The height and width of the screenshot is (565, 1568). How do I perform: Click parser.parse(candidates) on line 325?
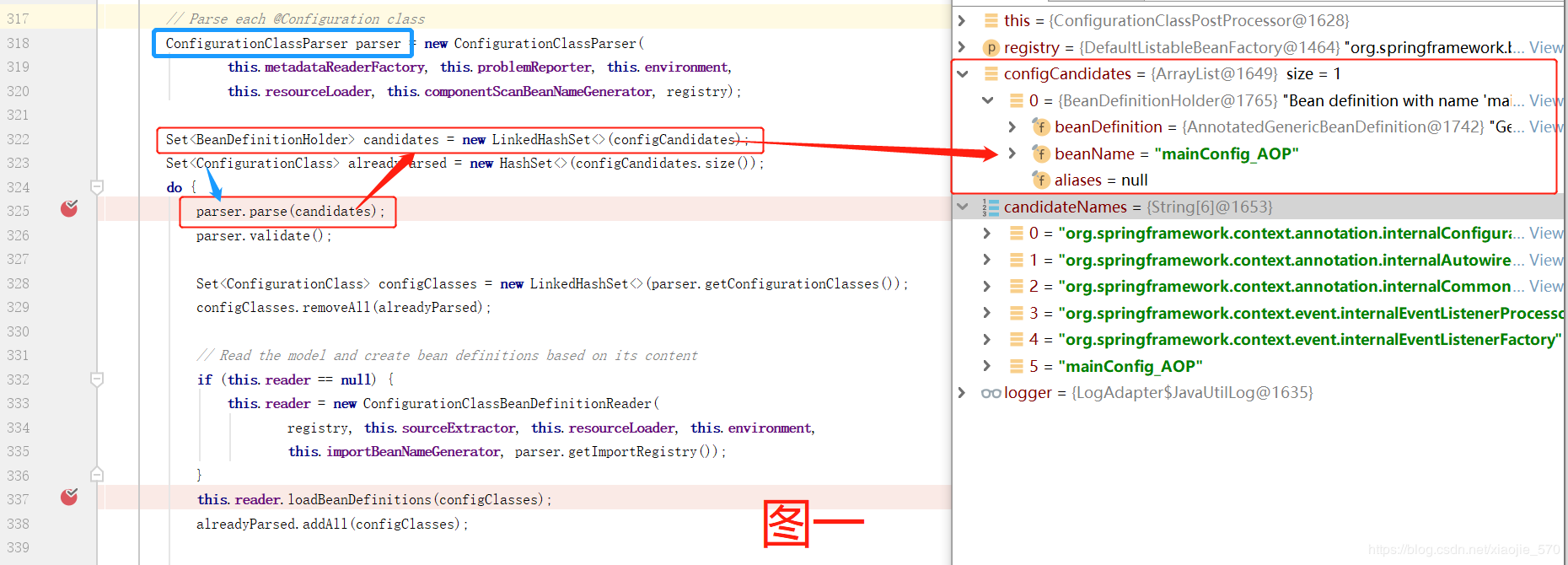(290, 211)
